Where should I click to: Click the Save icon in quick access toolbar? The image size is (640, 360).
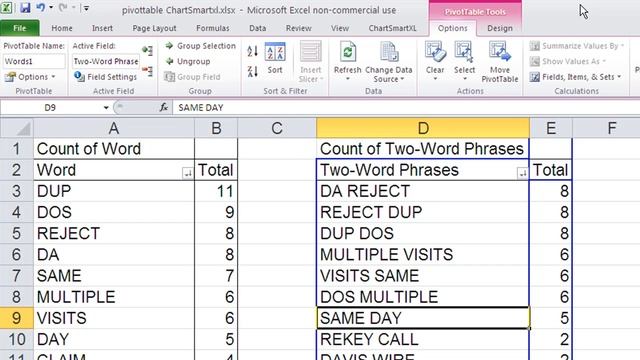coord(24,7)
